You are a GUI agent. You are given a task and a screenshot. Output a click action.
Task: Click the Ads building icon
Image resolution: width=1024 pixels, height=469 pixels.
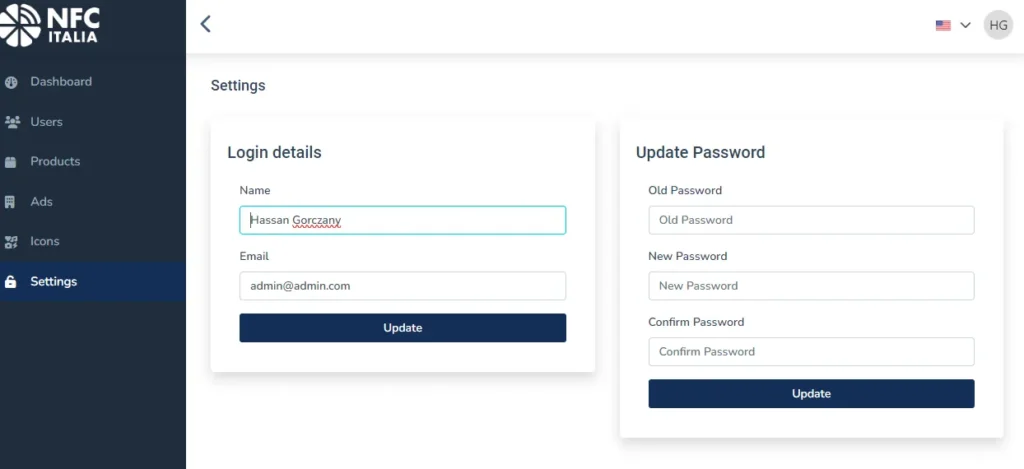(11, 202)
